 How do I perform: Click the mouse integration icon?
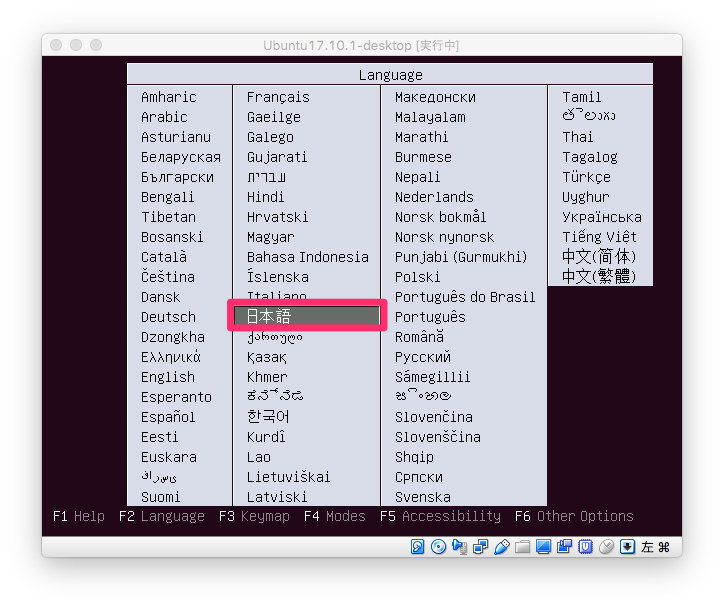[x=606, y=547]
